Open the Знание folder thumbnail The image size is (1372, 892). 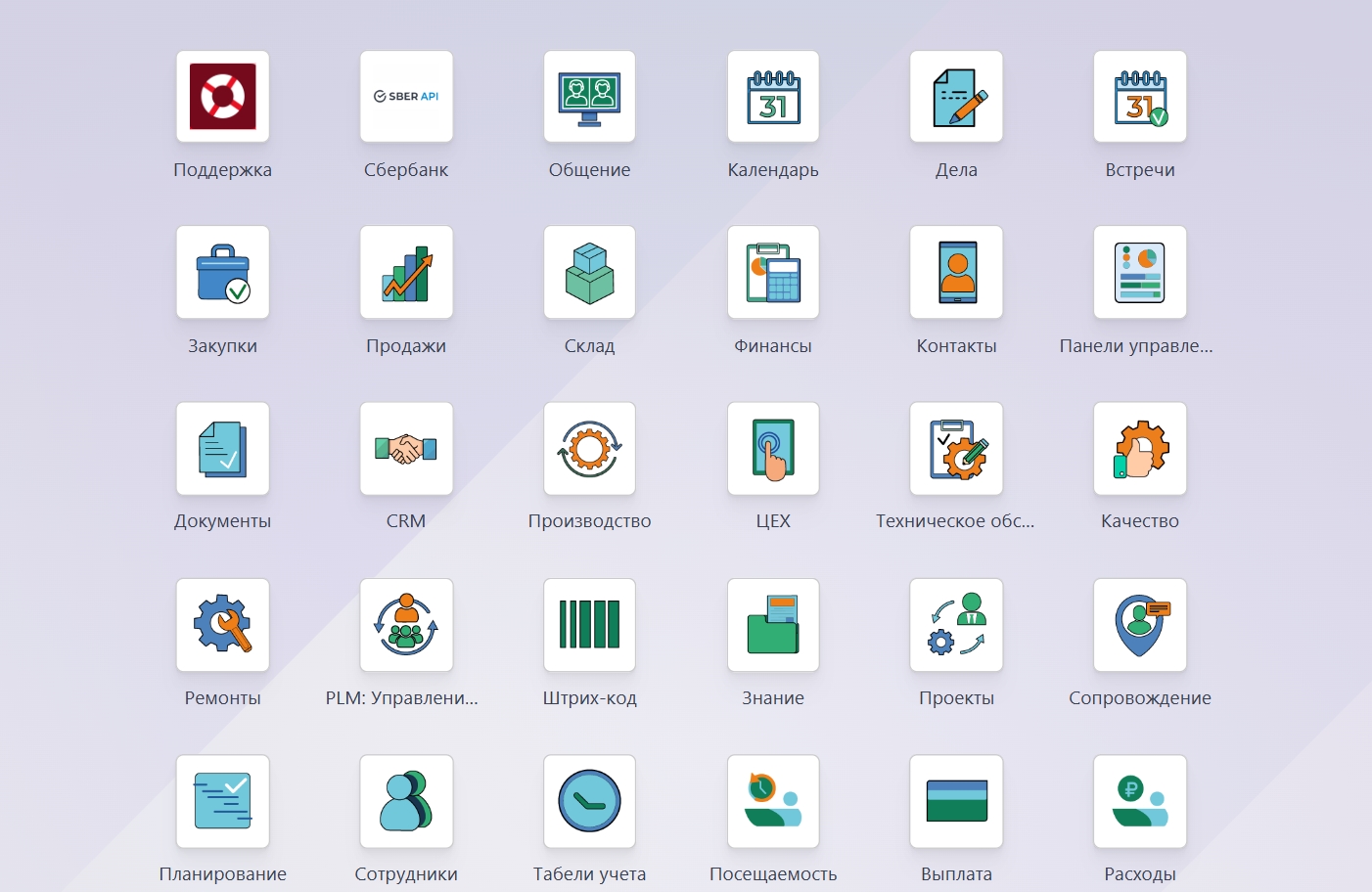pyautogui.click(x=773, y=625)
